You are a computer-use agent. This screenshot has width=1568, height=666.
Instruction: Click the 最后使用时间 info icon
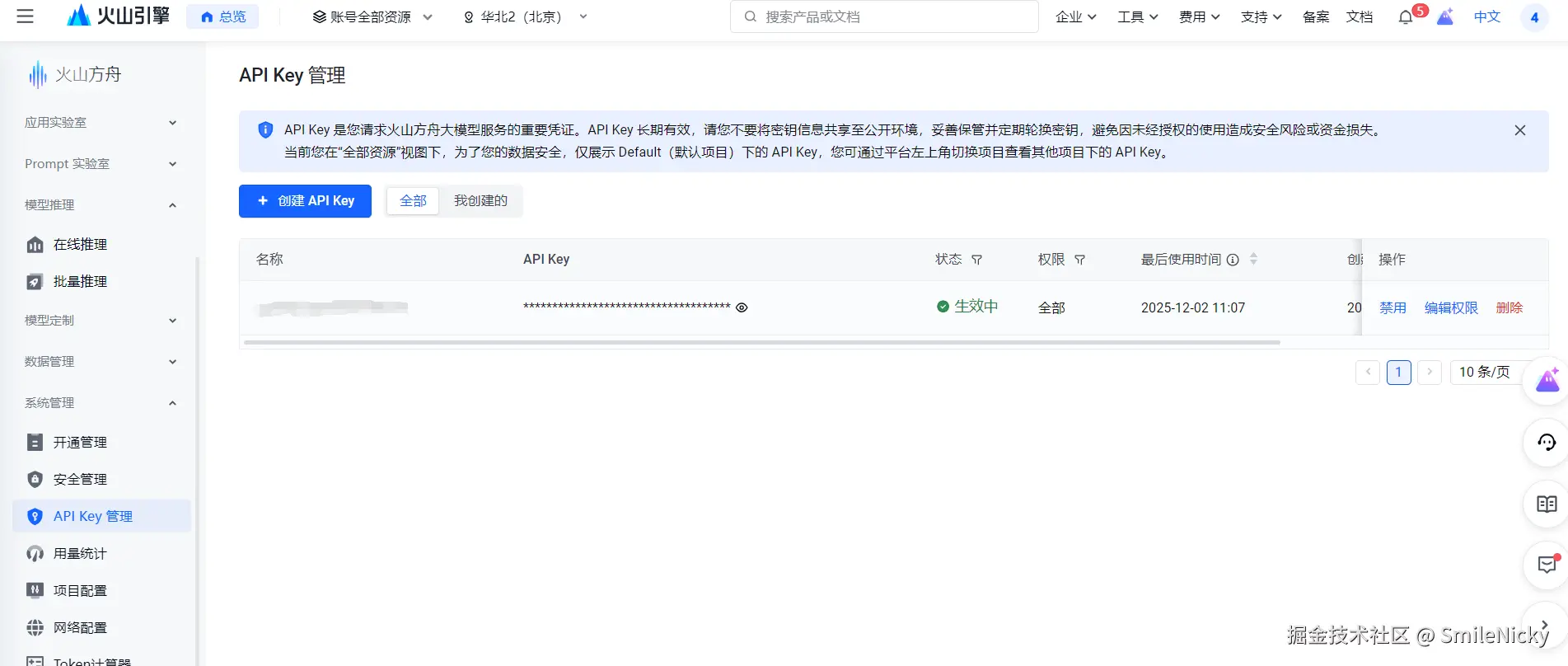[x=1233, y=260]
